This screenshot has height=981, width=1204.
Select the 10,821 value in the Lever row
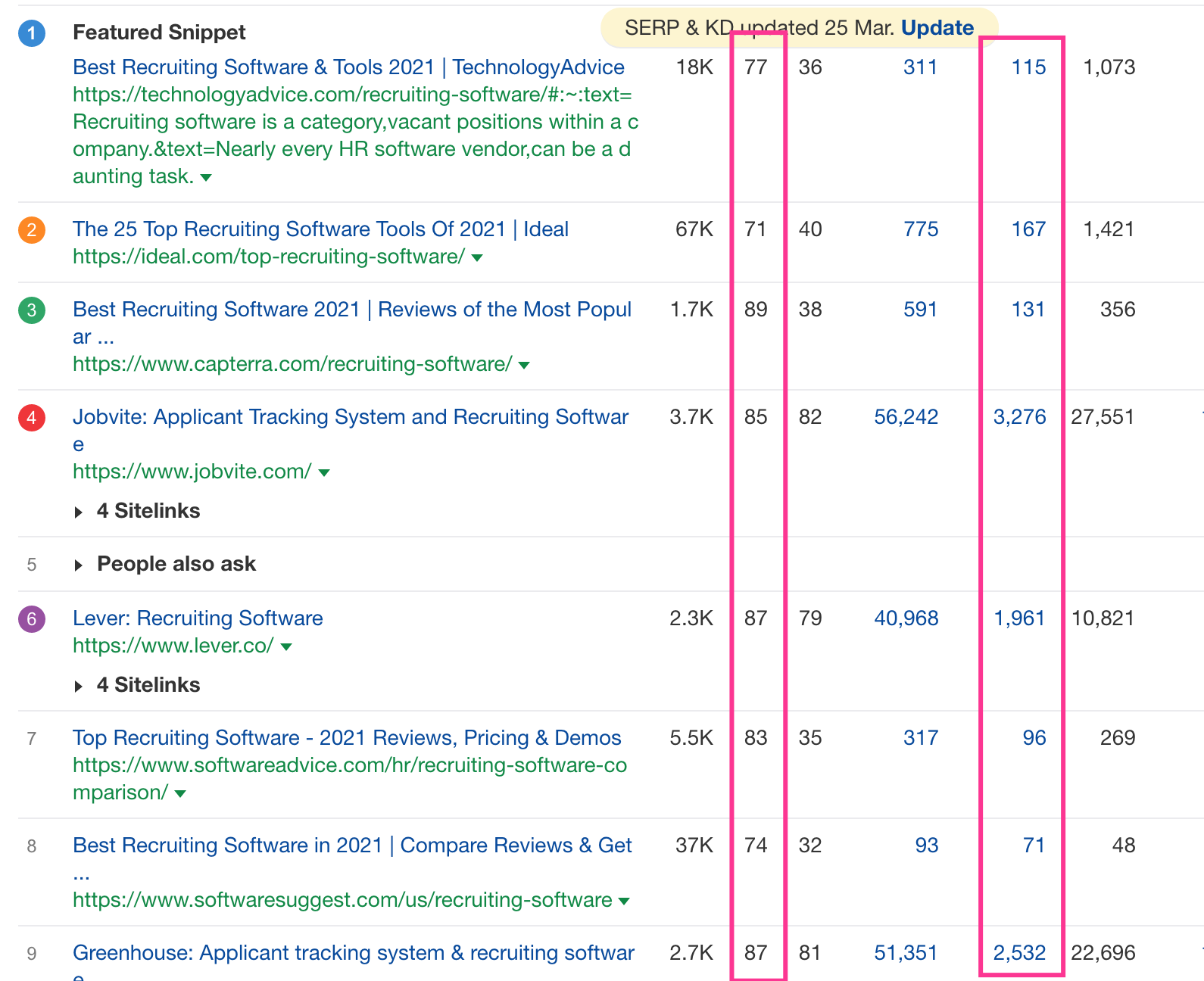click(x=1103, y=618)
